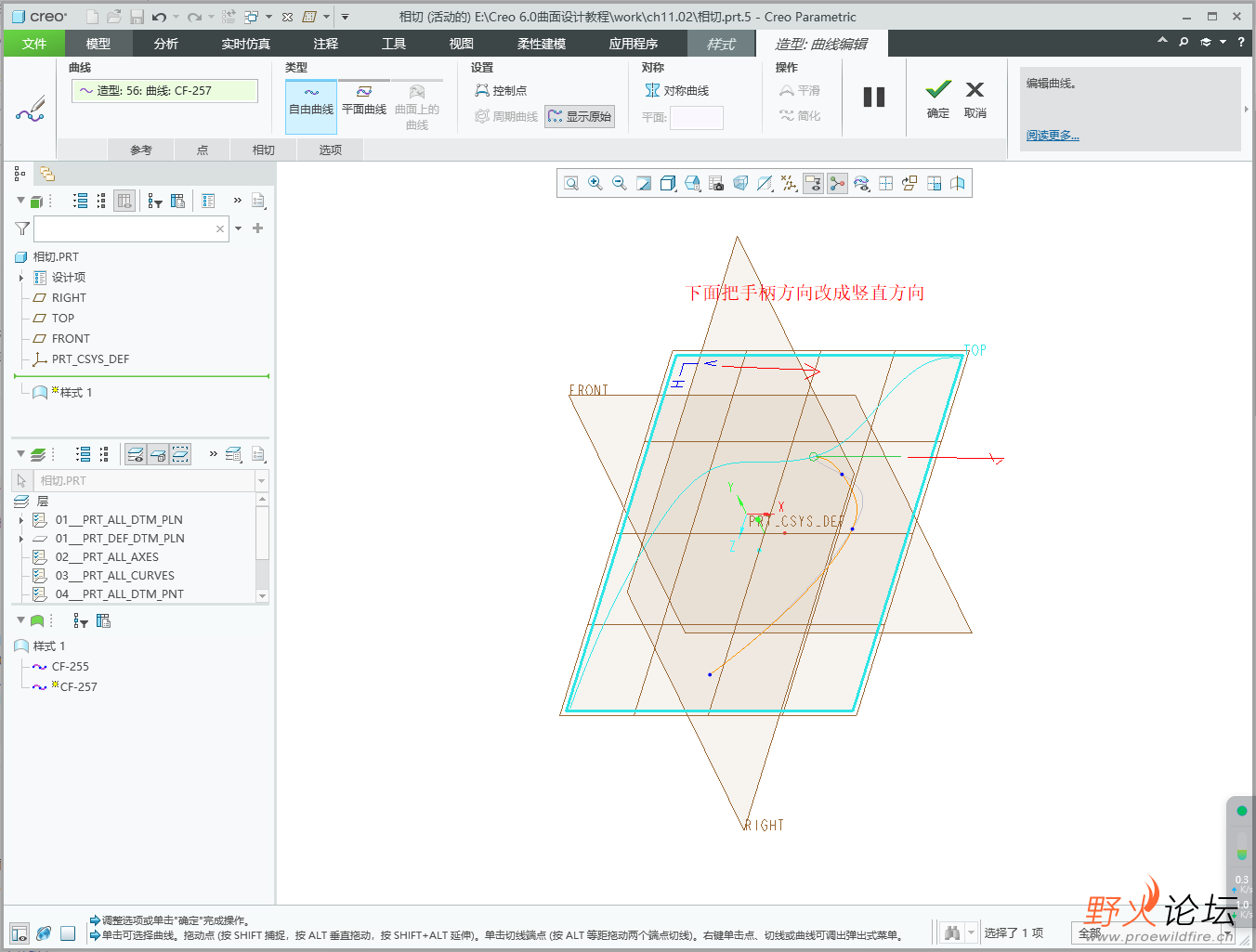Click the curve collector field CF-257
Viewport: 1256px width, 952px height.
click(164, 90)
